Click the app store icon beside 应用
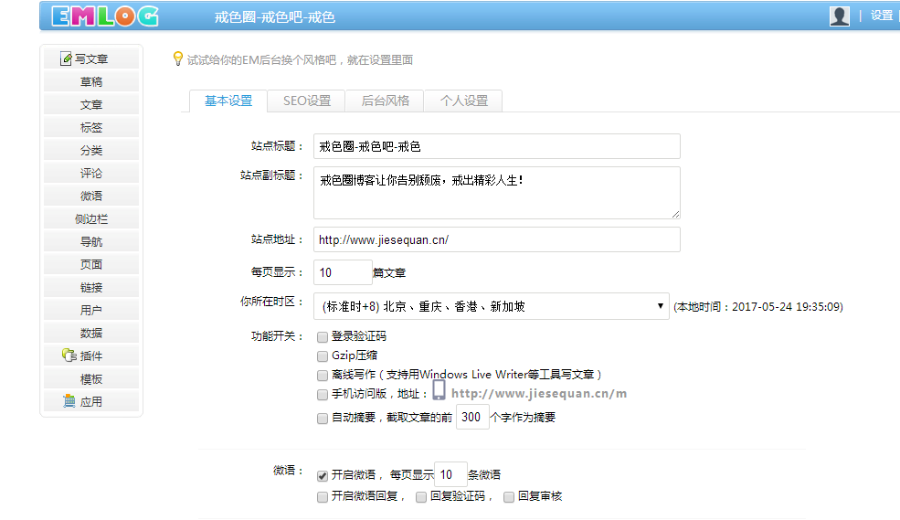The width and height of the screenshot is (900, 520). [x=69, y=401]
